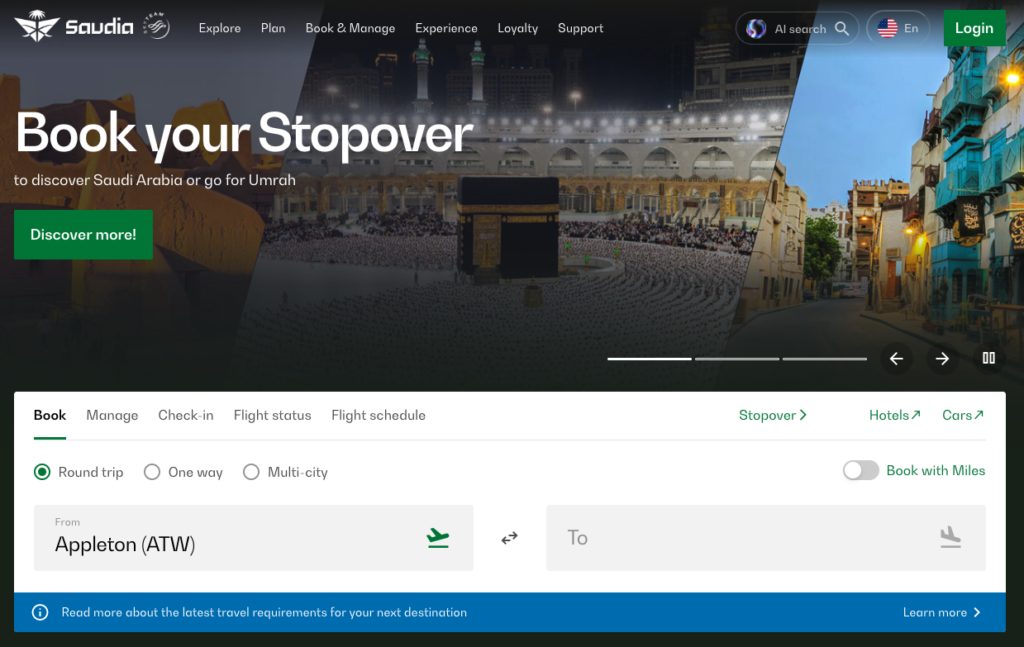Screen dimensions: 1024x647
Task: Jump to the third carousel slide indicator
Action: point(825,358)
